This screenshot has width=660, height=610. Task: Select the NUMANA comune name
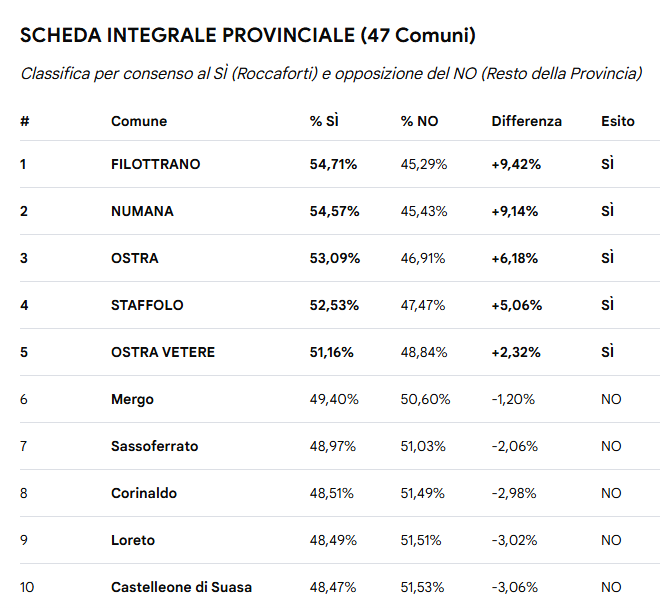[x=142, y=211]
